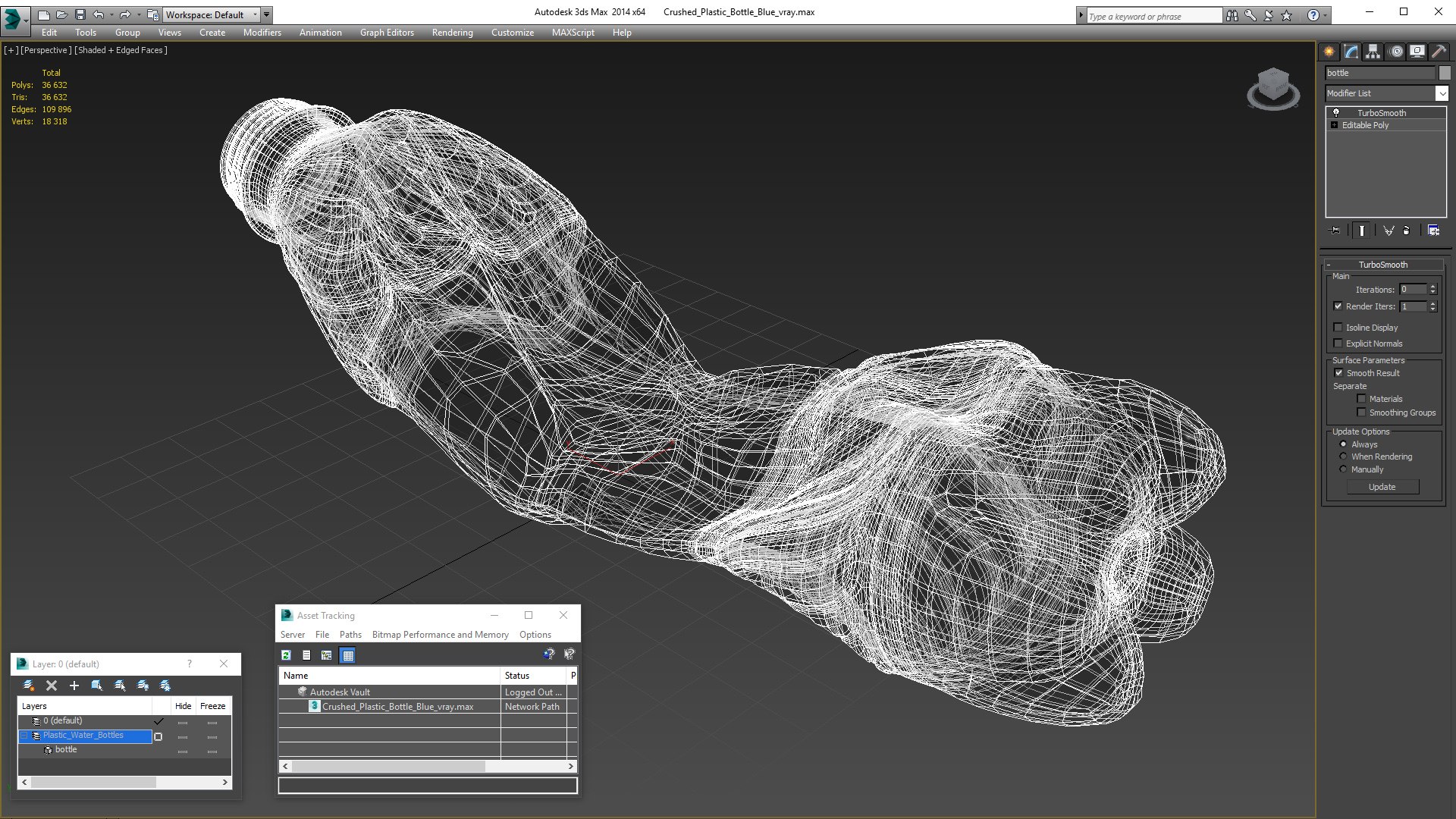Toggle TurboSmooth lightbulb visibility
Viewport: 1456px width, 819px height.
pos(1336,113)
